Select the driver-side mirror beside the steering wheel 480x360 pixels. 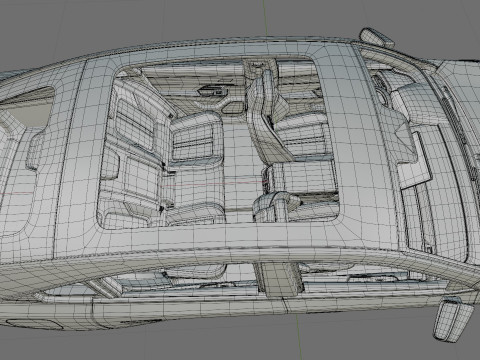tap(377, 38)
